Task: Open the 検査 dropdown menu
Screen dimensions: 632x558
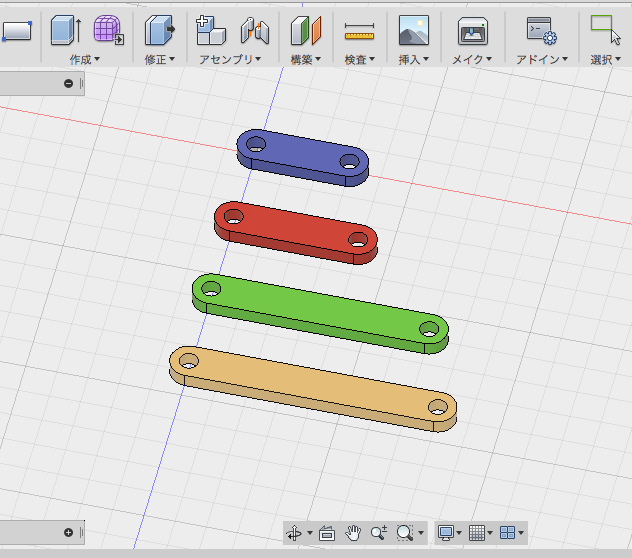Action: (x=360, y=60)
